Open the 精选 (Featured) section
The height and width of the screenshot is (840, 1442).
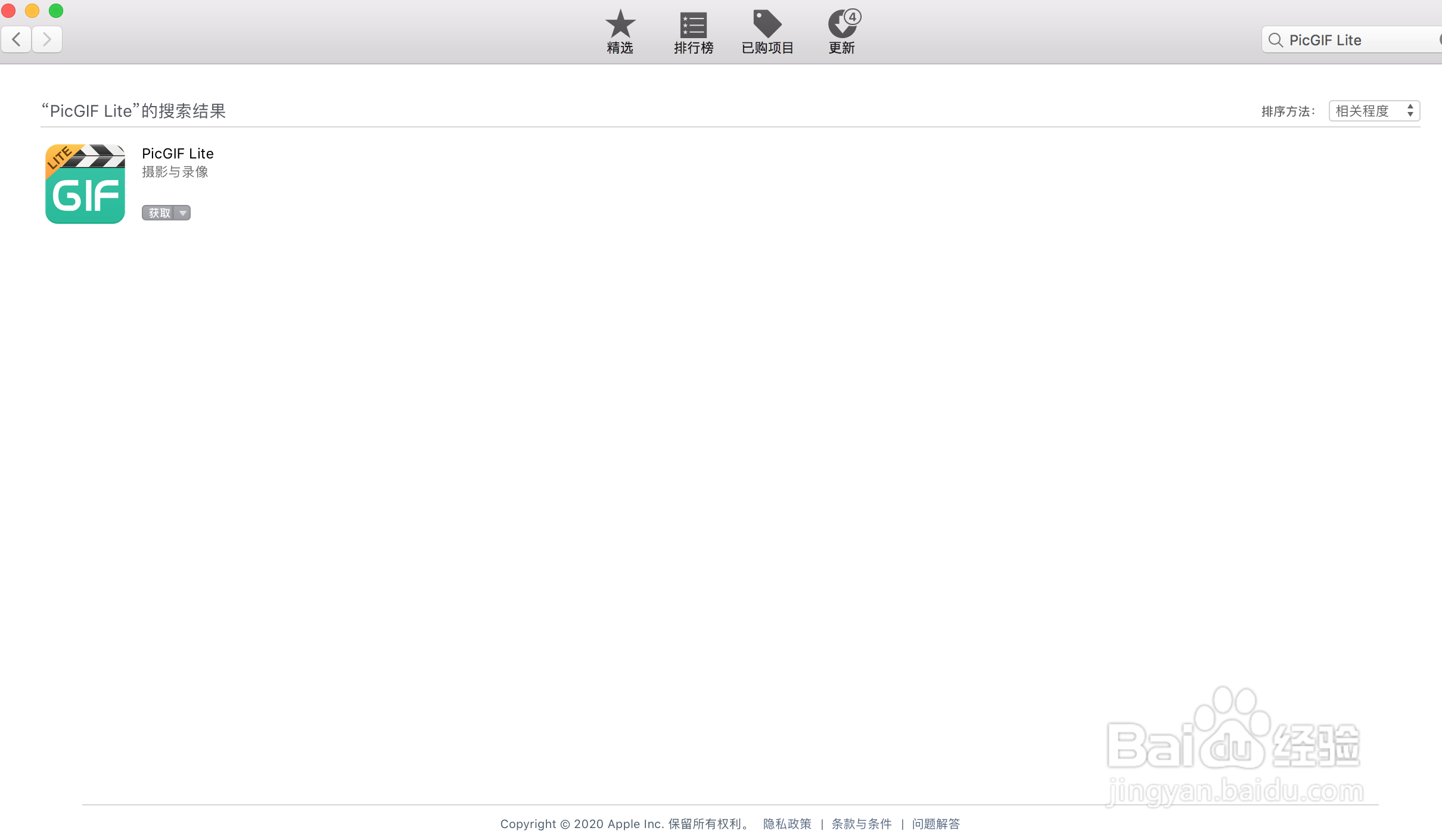coord(619,31)
